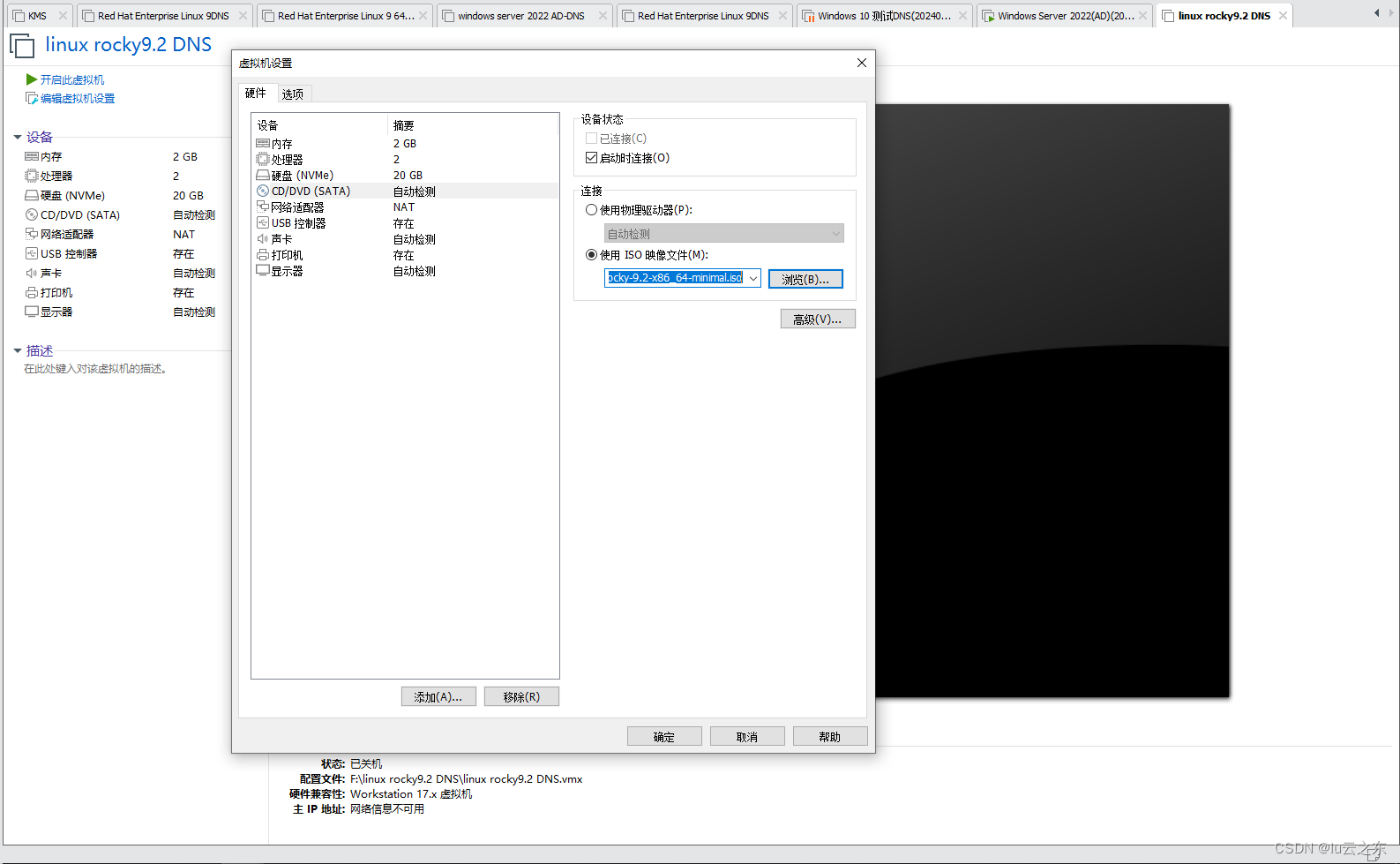Screen dimensions: 1400x864
Task: Switch to 硬件 tab in dialog
Action: coord(256,94)
